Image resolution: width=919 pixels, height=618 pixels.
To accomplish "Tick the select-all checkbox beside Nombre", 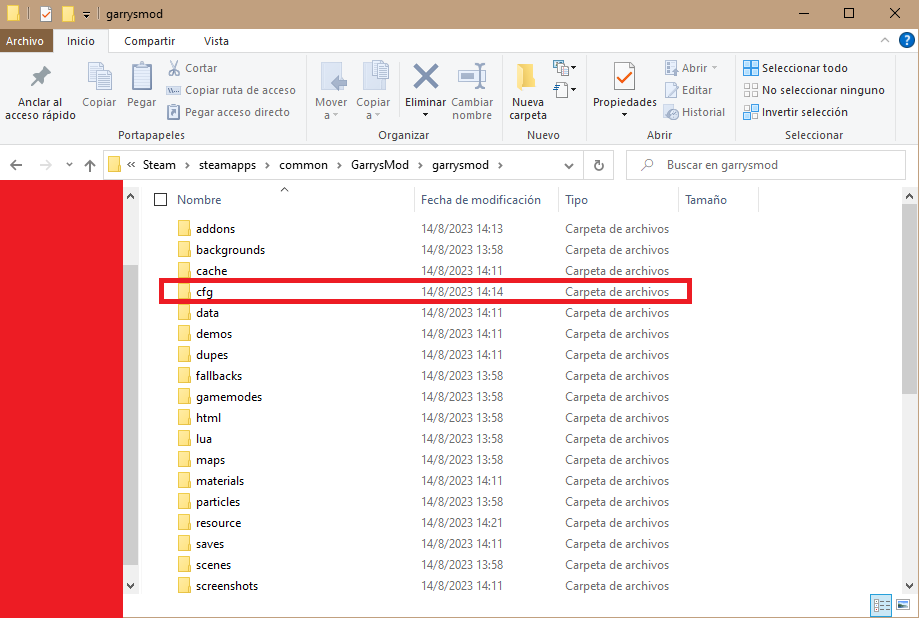I will pyautogui.click(x=161, y=200).
